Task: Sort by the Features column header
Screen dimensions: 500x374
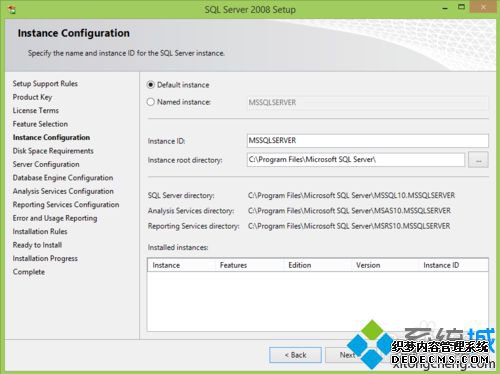Action: 233,265
